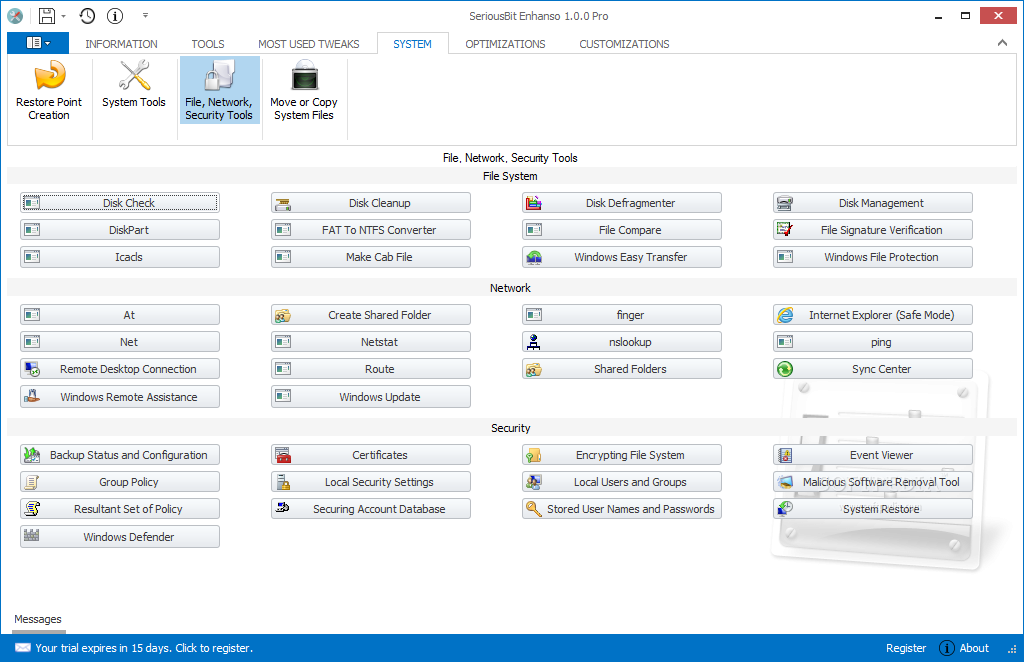Click the Icacls button
The height and width of the screenshot is (662, 1024).
[x=120, y=257]
